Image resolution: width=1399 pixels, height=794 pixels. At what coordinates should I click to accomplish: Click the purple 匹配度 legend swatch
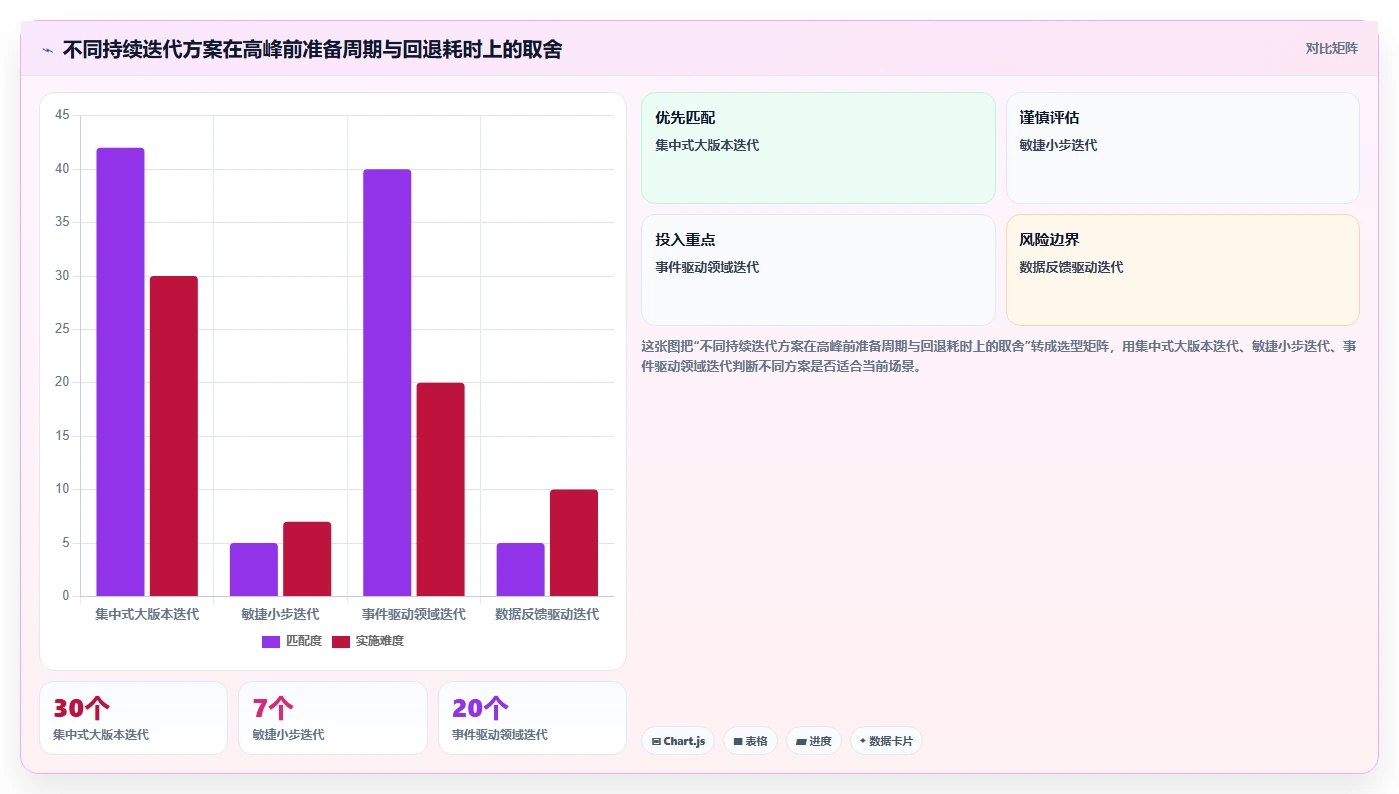pyautogui.click(x=271, y=641)
